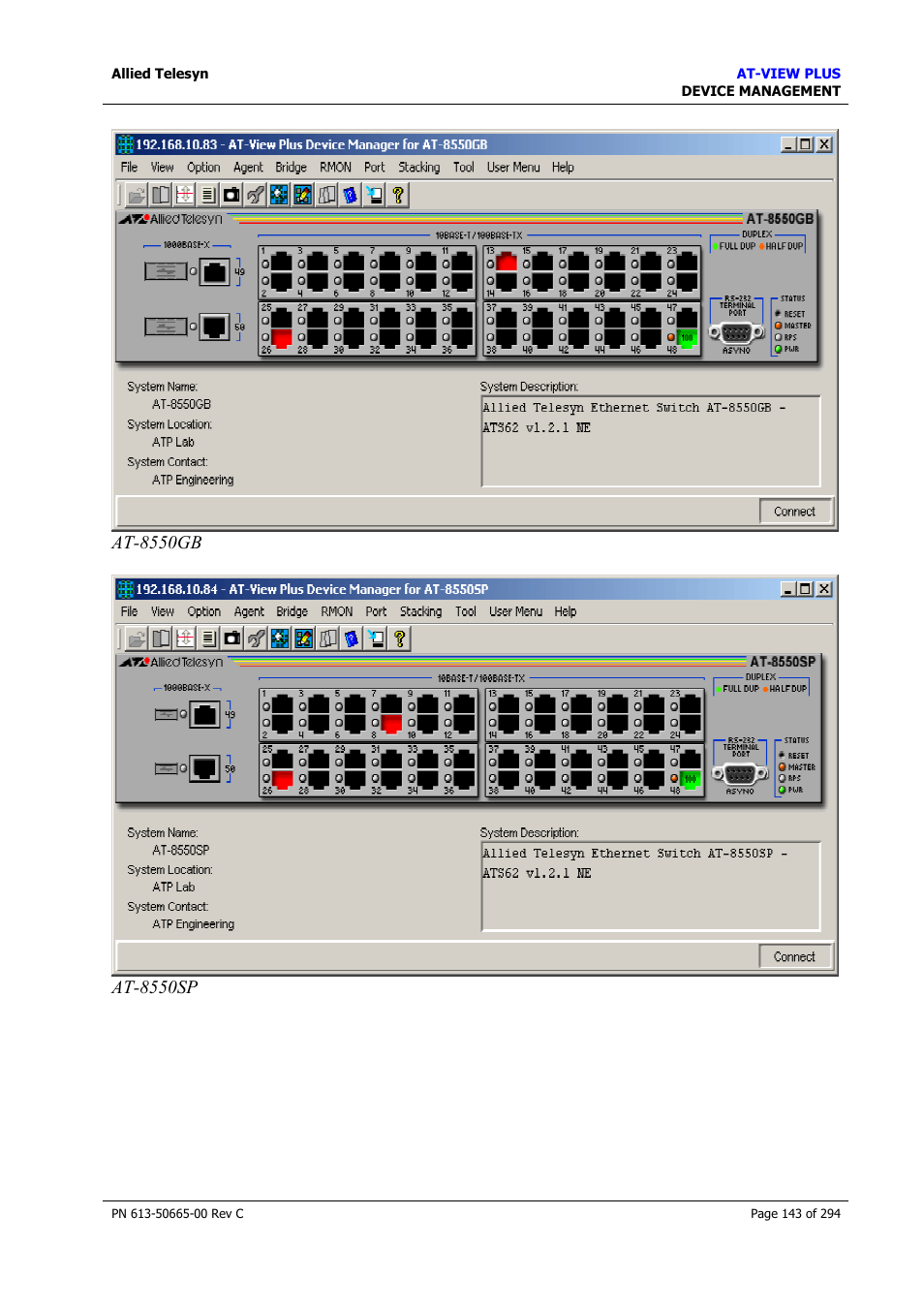The image size is (924, 1309).
Task: Select gigabit port 49 on AT-8550SP switch
Action: [205, 715]
